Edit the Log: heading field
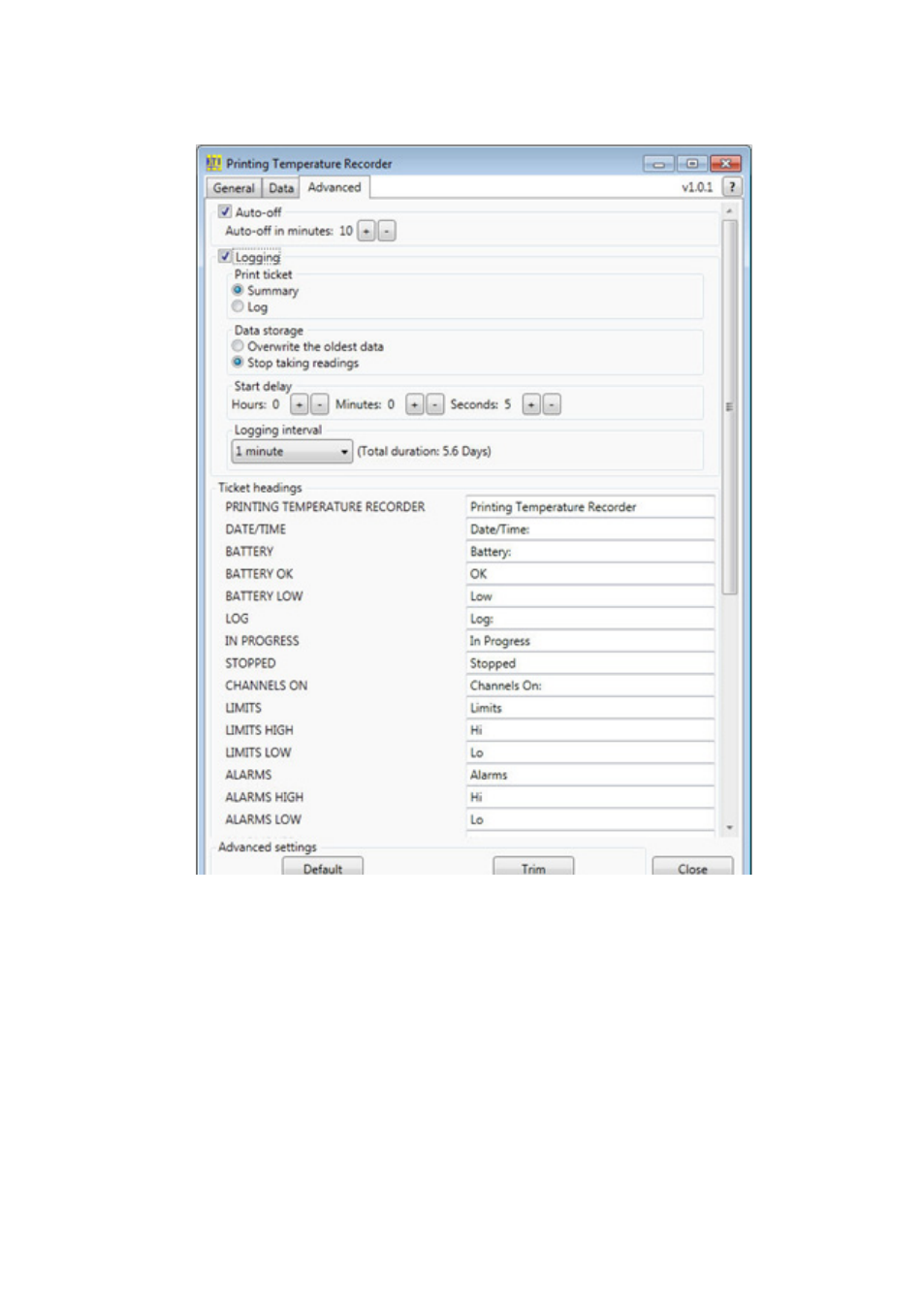 click(x=590, y=618)
